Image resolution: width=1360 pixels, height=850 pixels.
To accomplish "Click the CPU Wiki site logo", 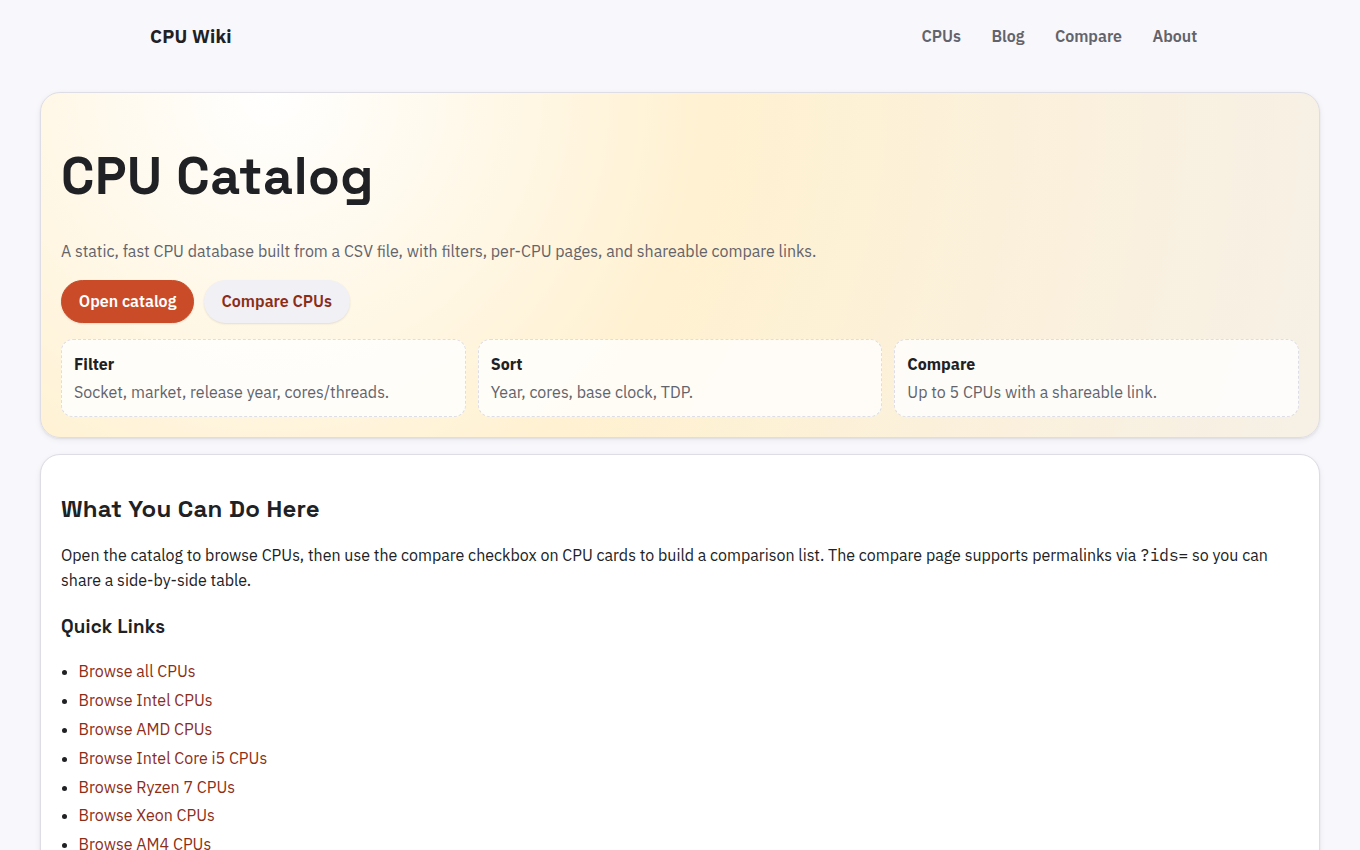I will coord(191,37).
